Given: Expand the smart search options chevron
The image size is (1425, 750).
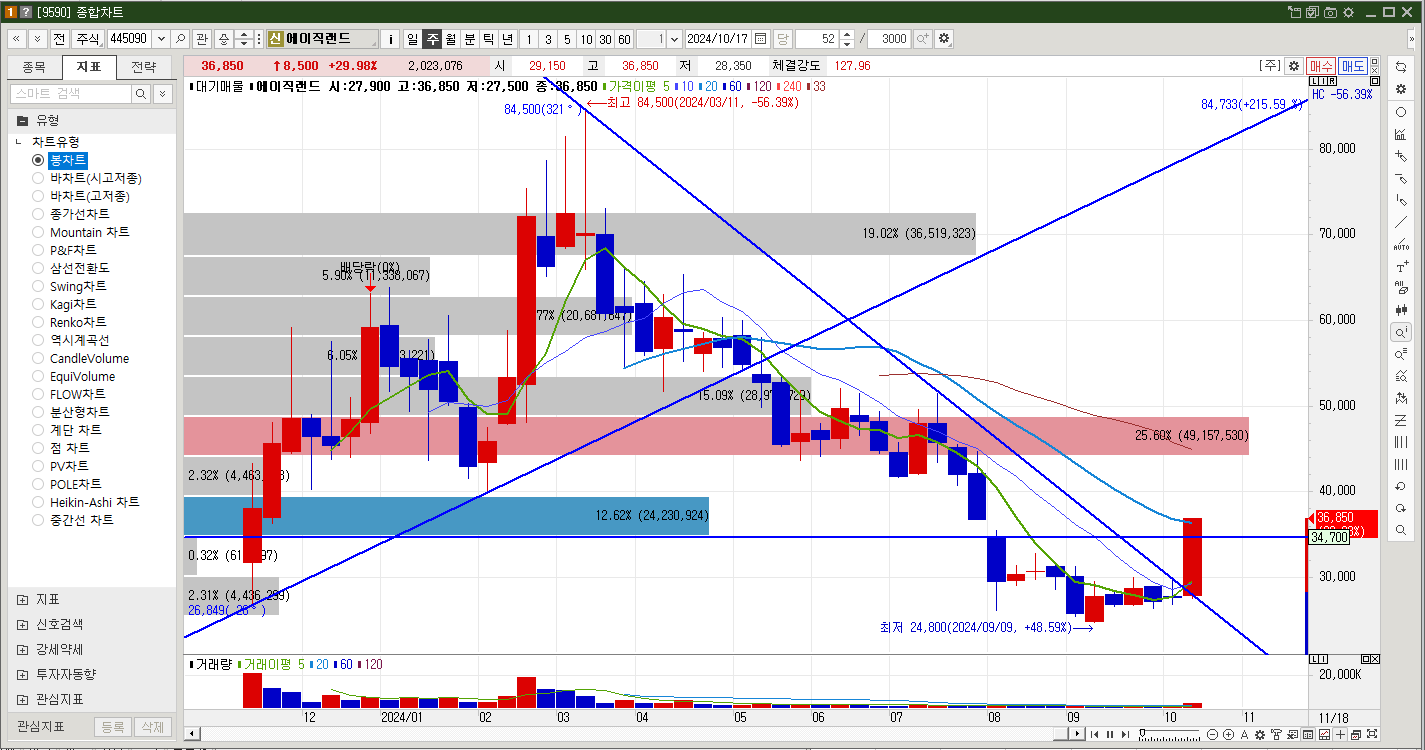Looking at the screenshot, I should (161, 93).
